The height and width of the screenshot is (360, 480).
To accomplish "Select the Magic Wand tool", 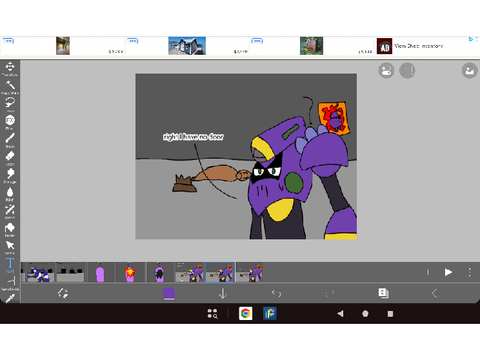I will pos(10,87).
